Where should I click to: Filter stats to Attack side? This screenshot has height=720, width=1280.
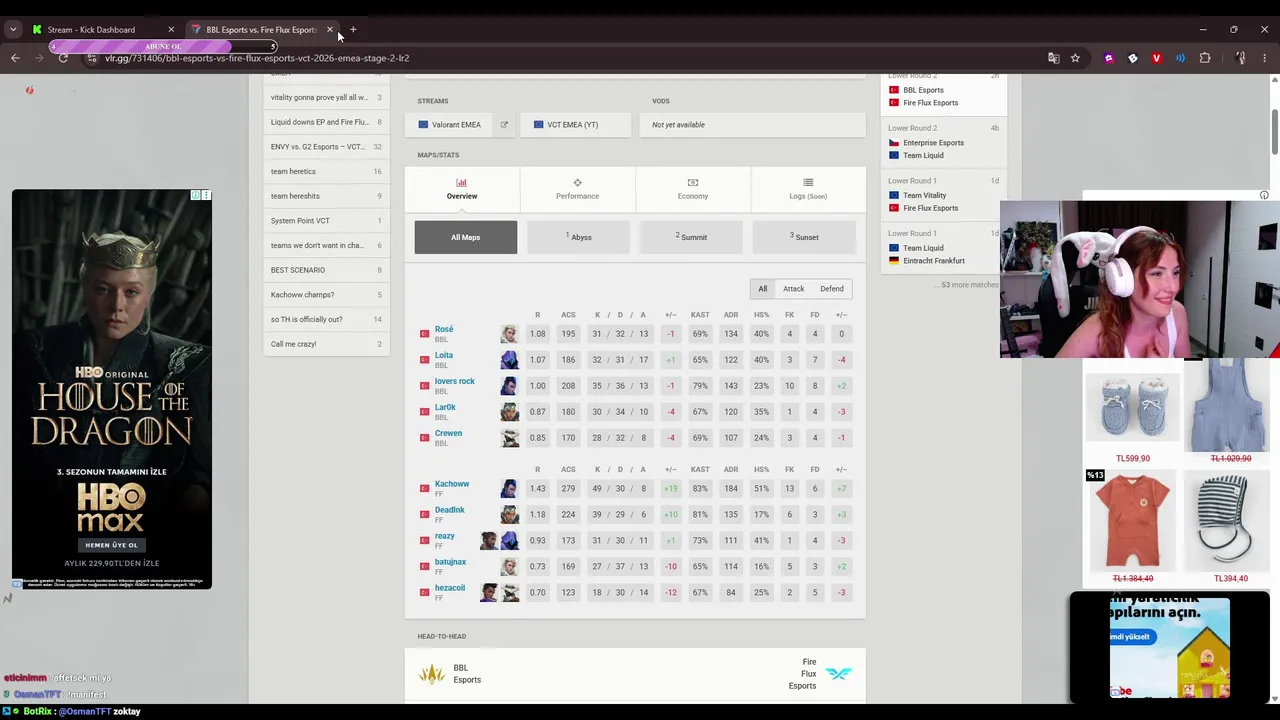(793, 289)
